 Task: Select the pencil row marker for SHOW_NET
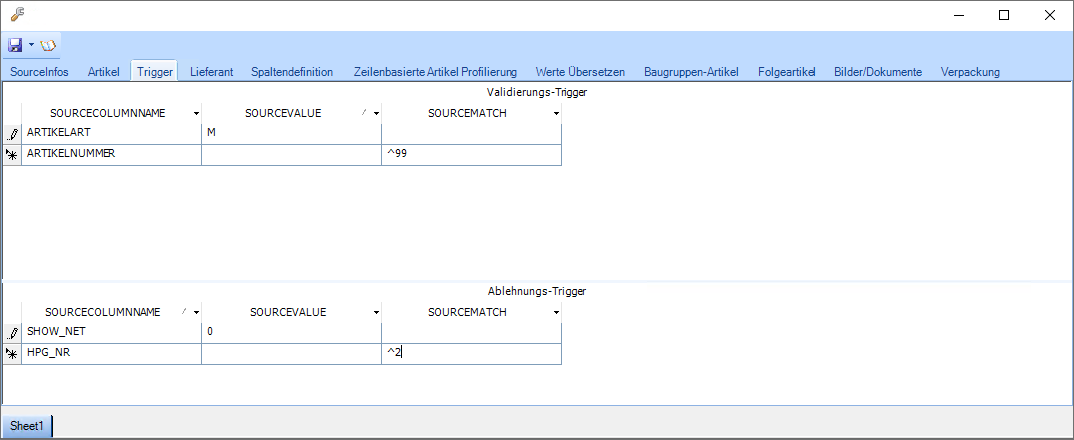(12, 332)
